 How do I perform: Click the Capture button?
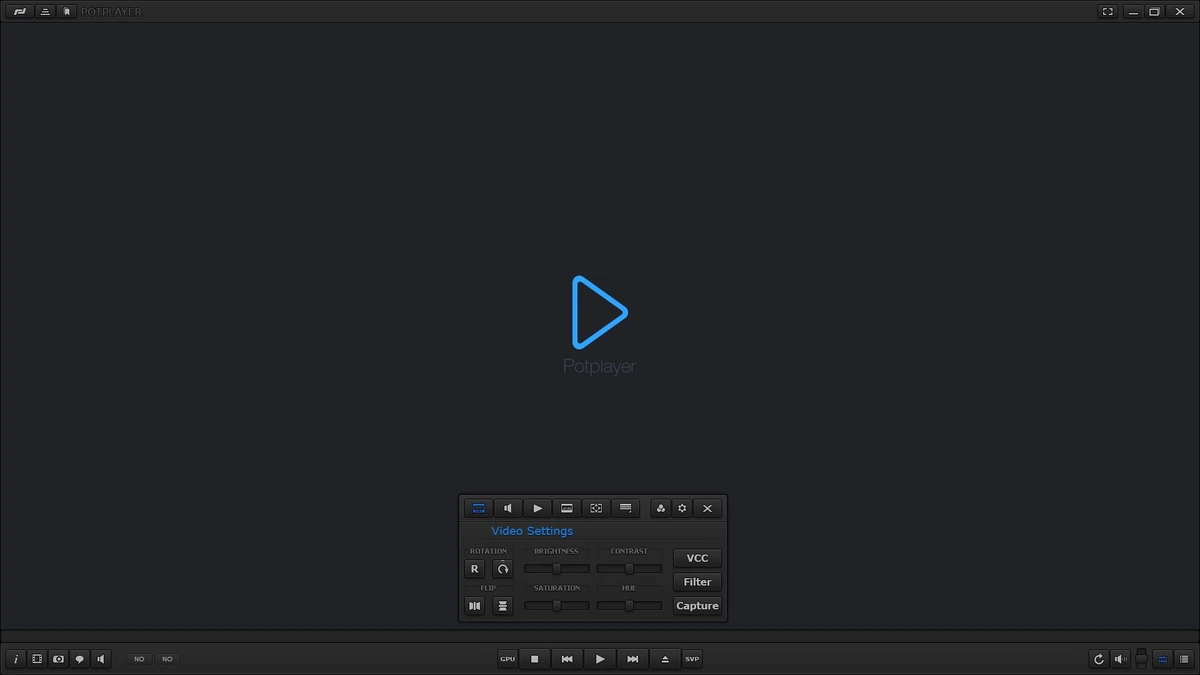point(697,606)
